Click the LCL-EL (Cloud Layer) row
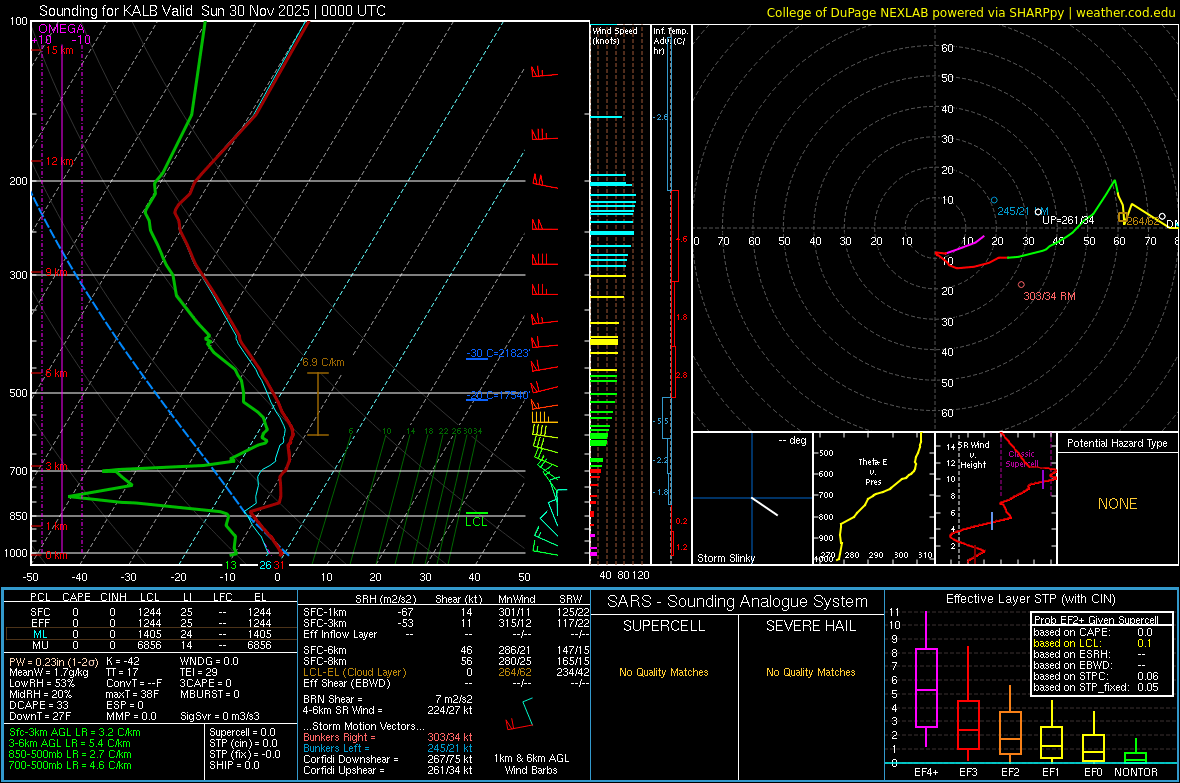This screenshot has width=1180, height=783. tap(446, 672)
